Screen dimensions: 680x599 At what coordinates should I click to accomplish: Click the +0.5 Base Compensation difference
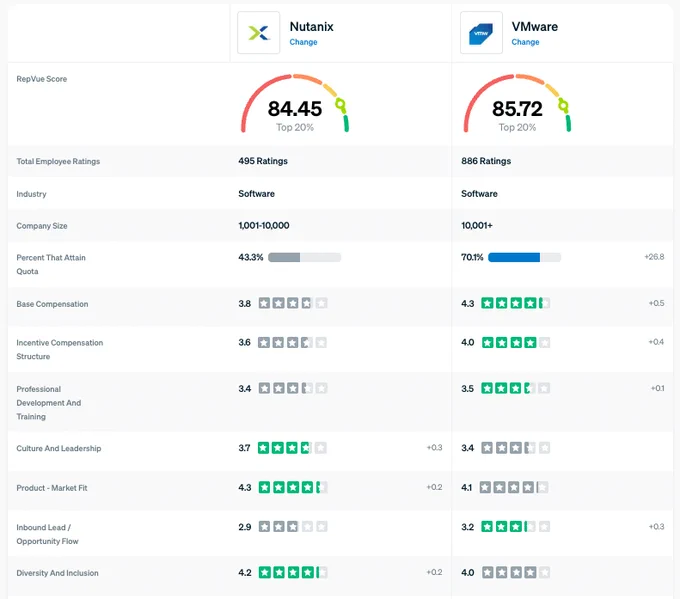click(x=656, y=303)
